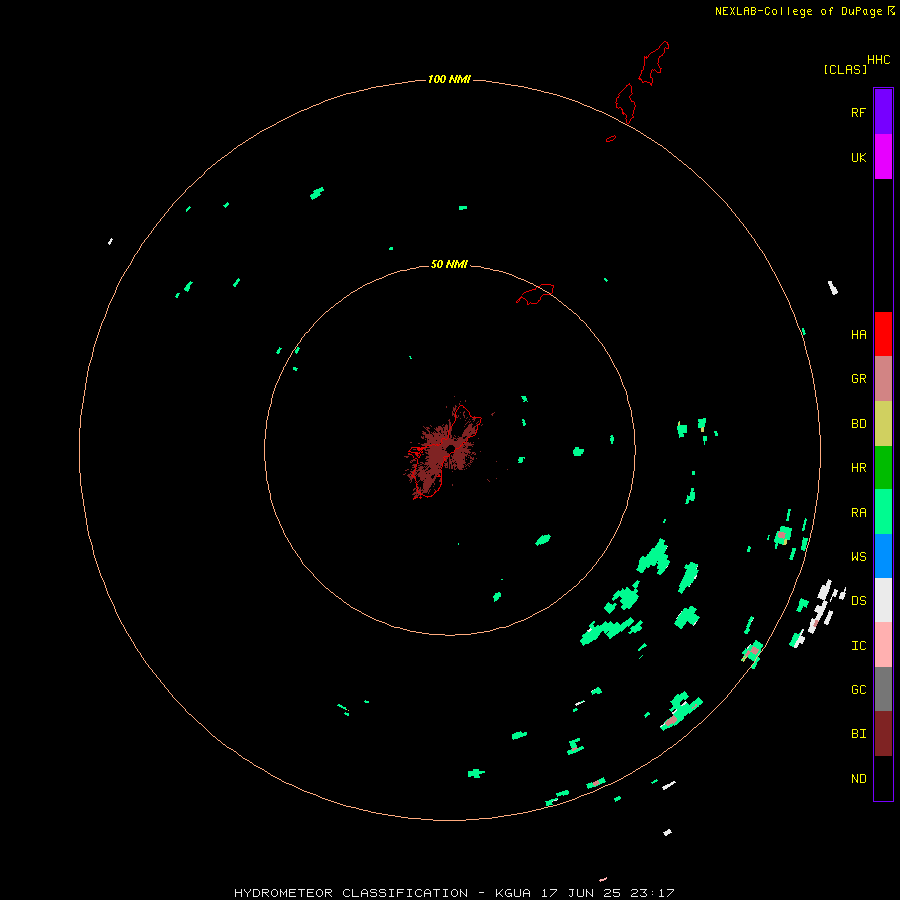Click the HA legend label

(858, 335)
